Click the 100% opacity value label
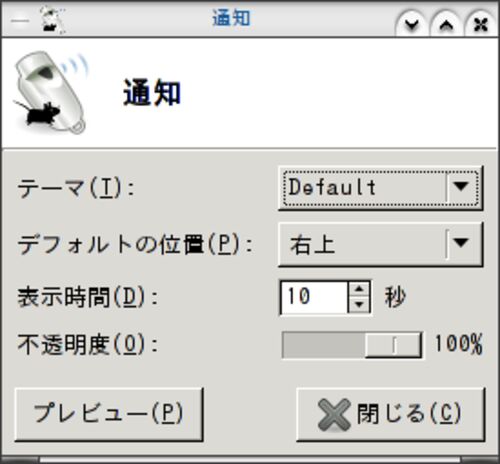500x464 pixels. click(459, 344)
